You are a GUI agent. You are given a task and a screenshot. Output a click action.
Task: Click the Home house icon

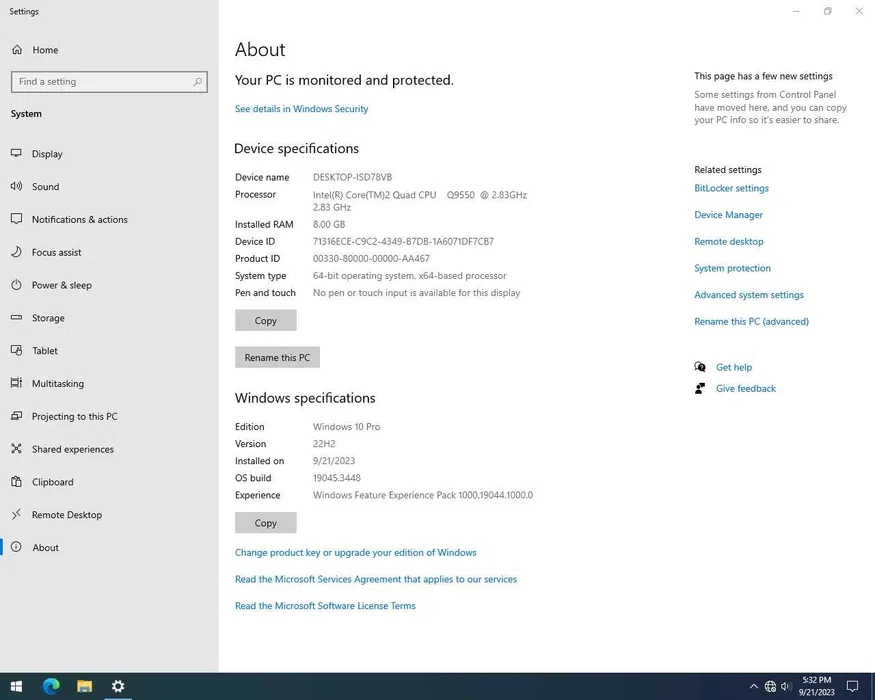[17, 50]
